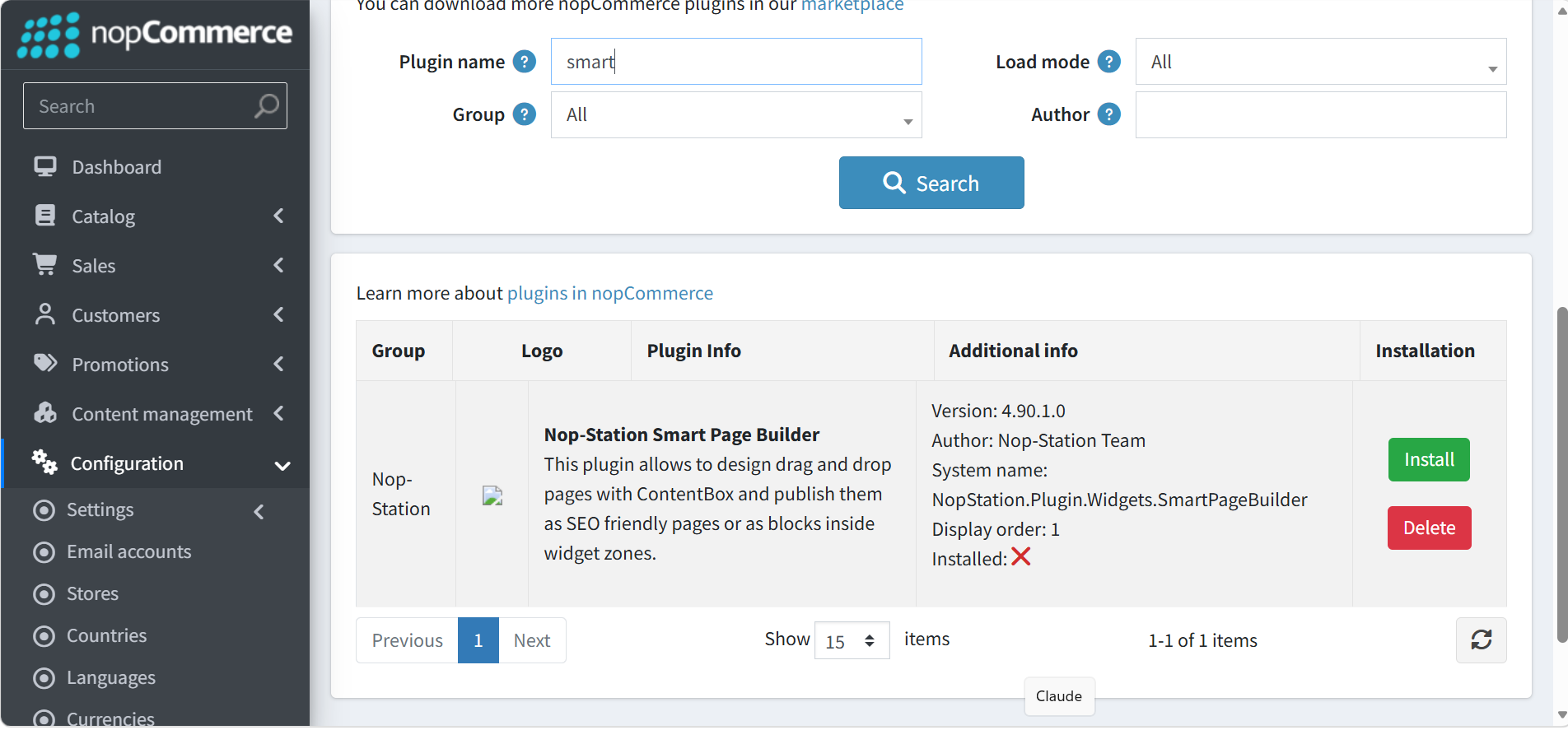
Task: Select page 1 in pagination
Action: 478,640
